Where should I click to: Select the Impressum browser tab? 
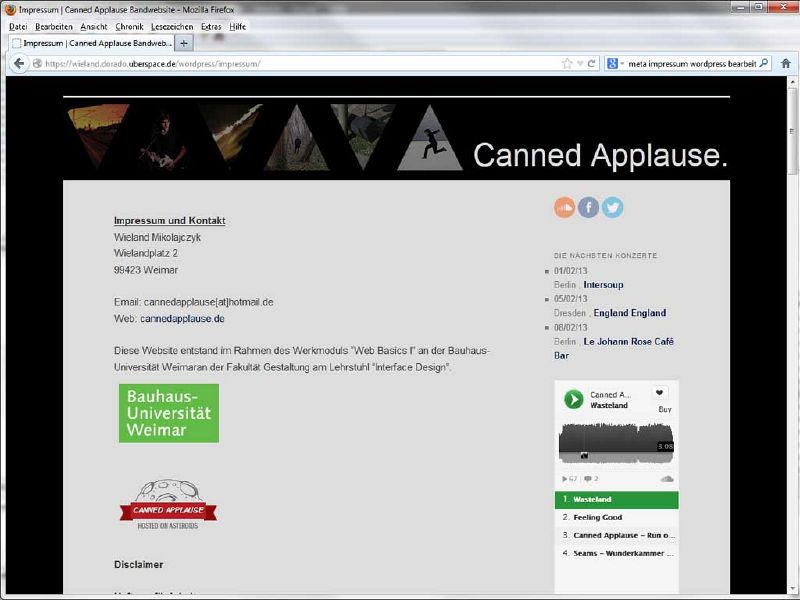(x=92, y=43)
